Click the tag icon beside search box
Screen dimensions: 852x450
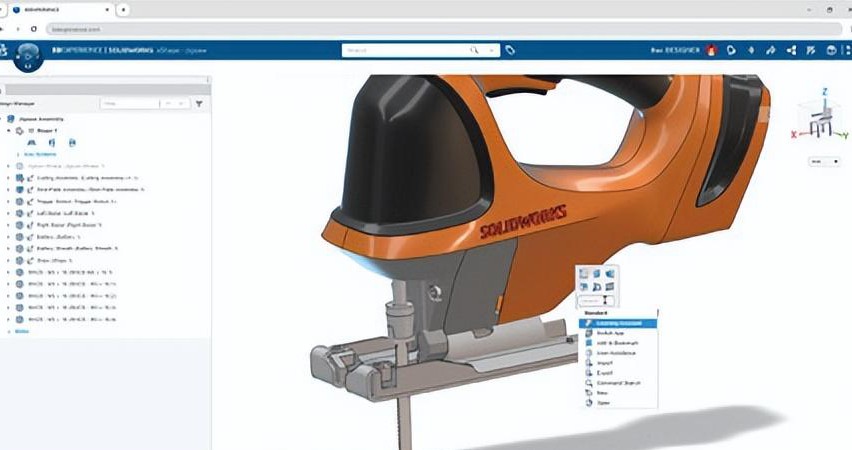[510, 50]
